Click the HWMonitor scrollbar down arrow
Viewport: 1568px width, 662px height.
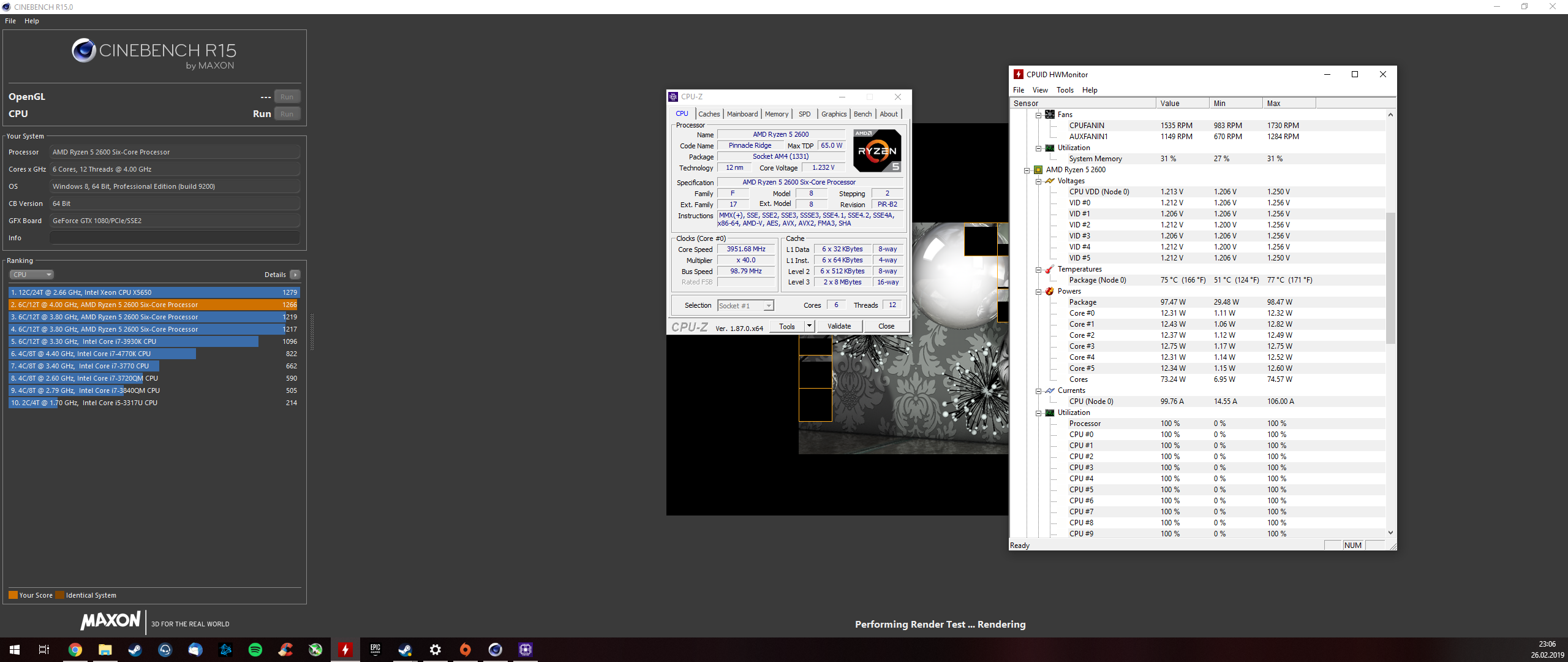(x=1390, y=533)
